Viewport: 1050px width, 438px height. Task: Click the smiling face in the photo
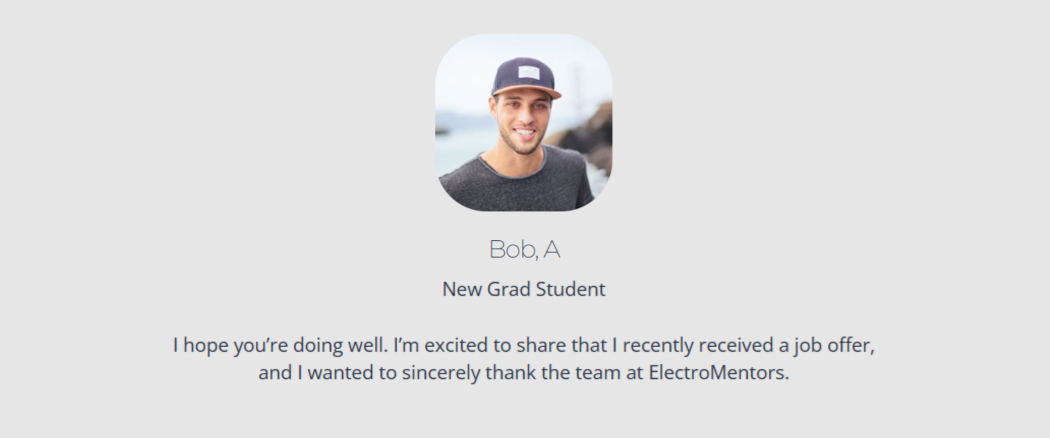(521, 118)
